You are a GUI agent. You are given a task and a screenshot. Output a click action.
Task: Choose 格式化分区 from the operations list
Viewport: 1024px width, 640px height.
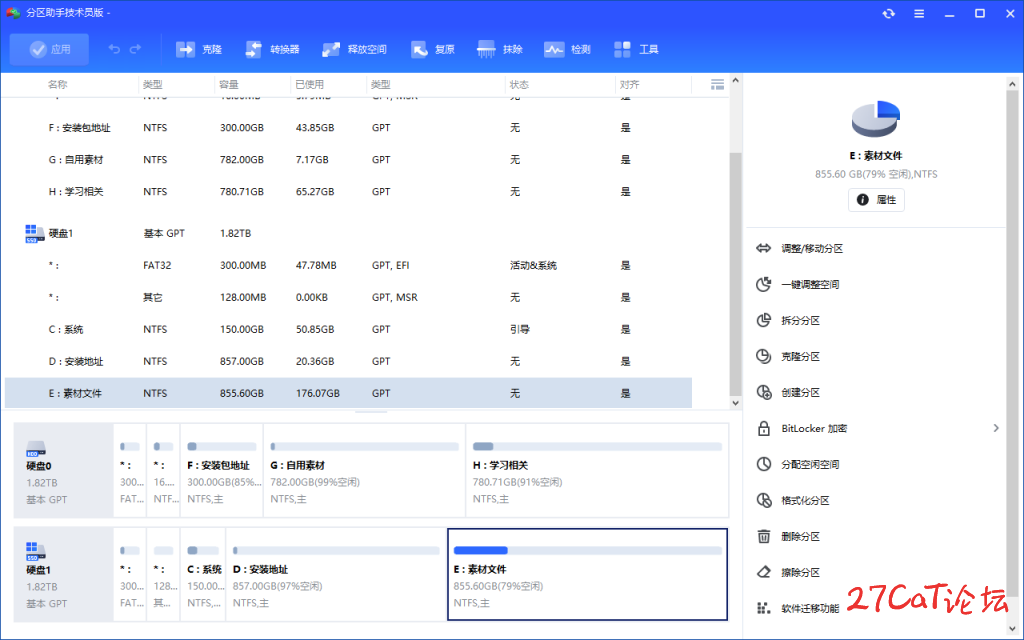tap(805, 500)
